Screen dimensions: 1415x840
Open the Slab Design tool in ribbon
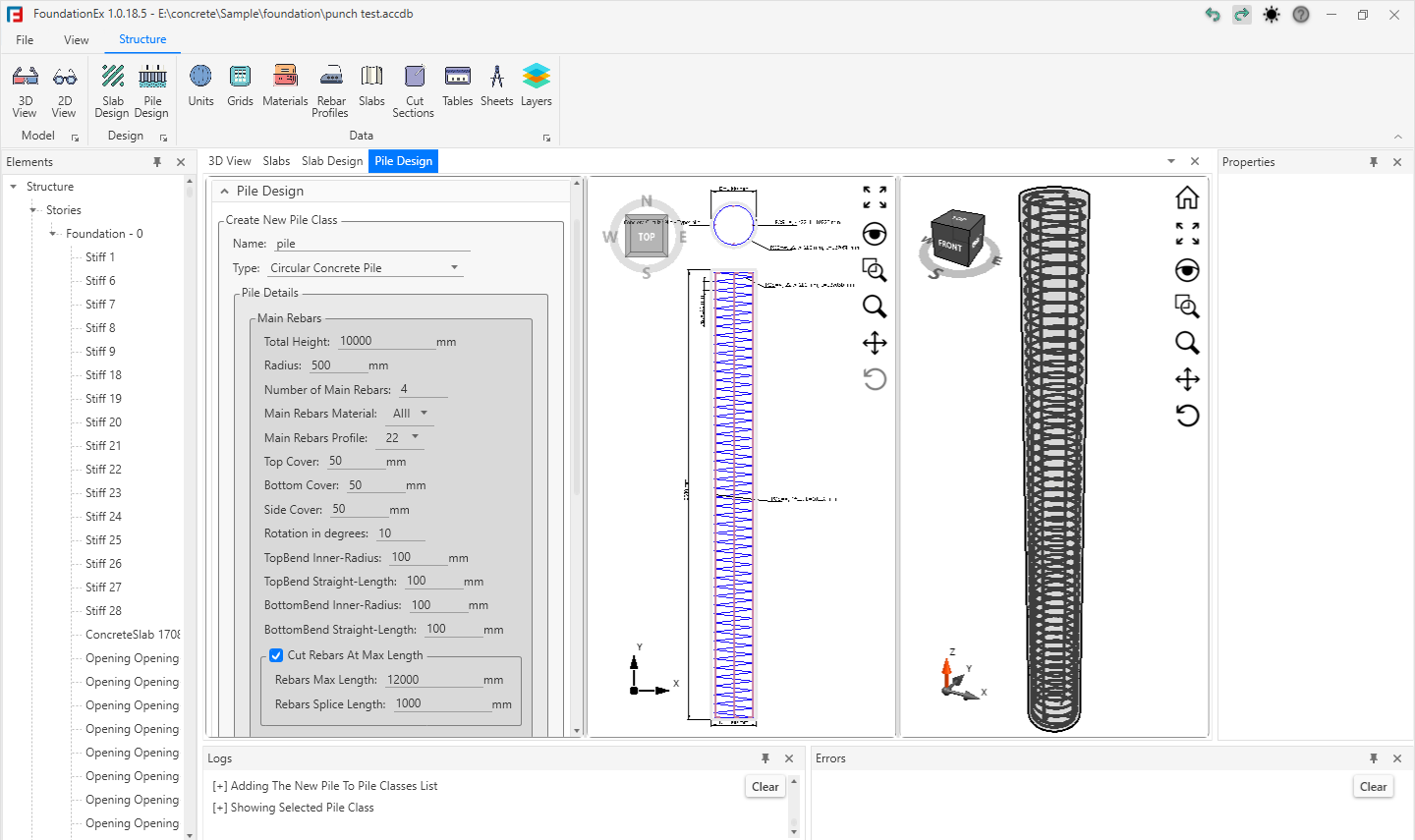point(112,90)
